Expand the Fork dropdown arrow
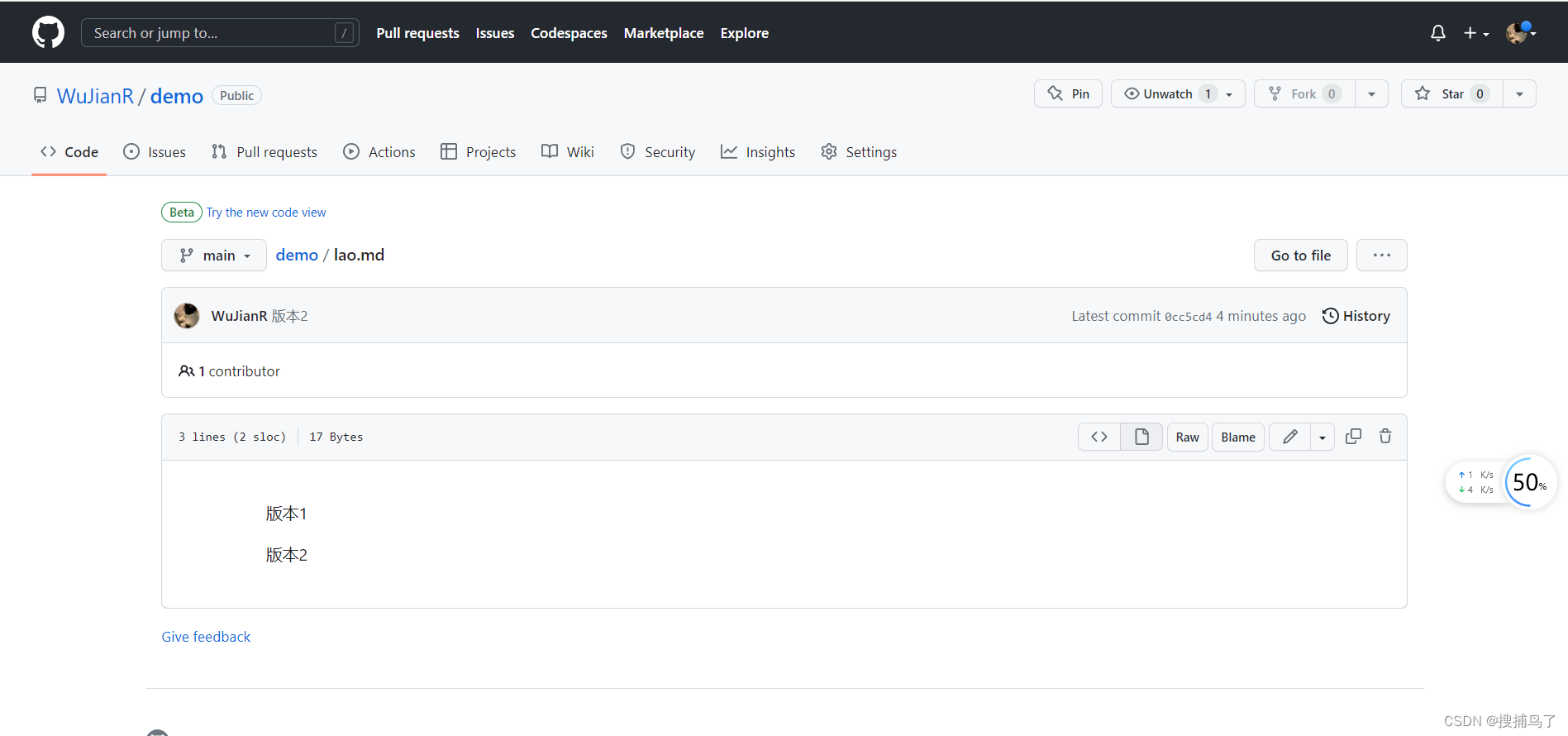Viewport: 1568px width, 736px height. [1372, 94]
